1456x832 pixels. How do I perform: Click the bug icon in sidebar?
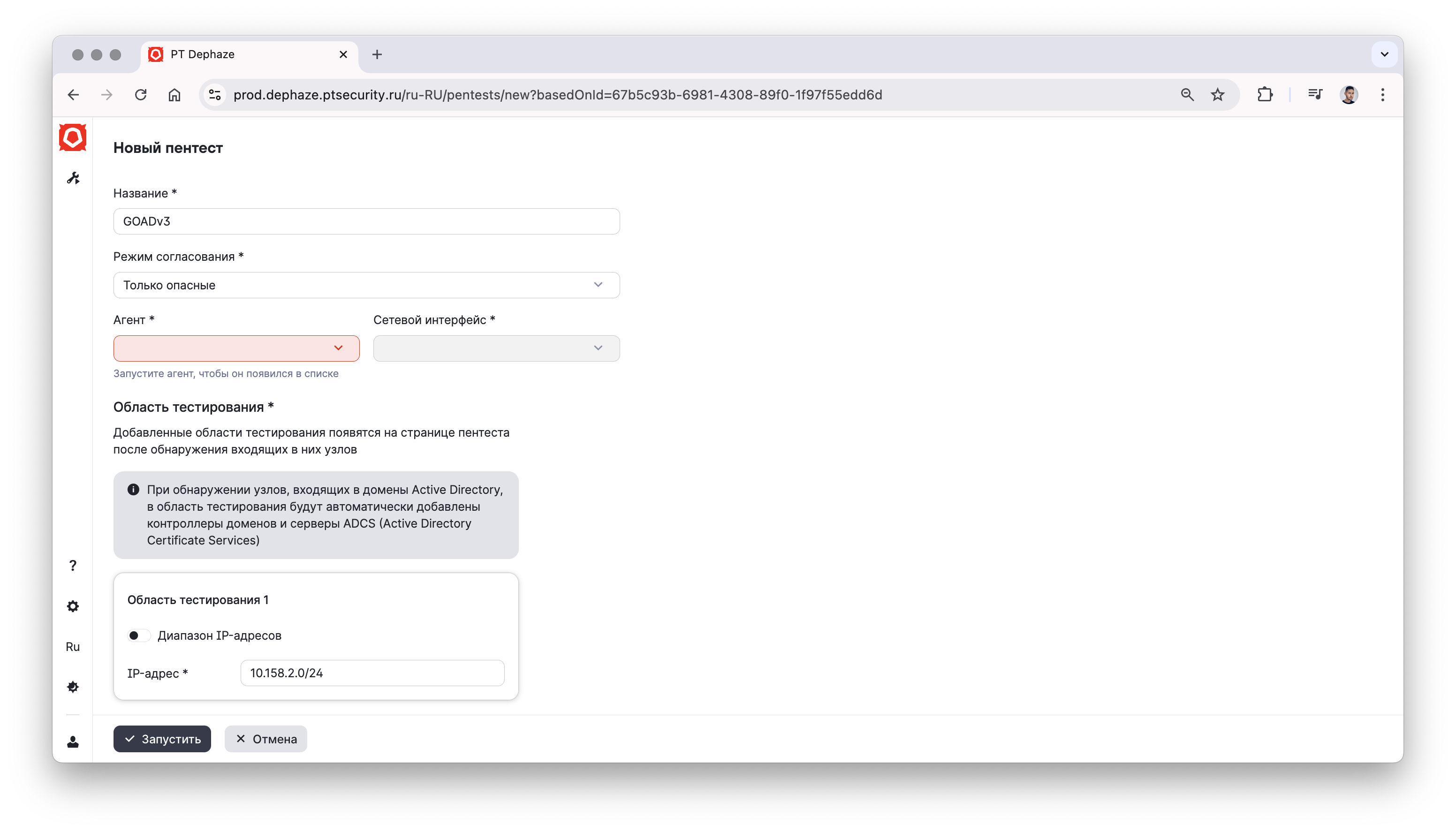click(x=73, y=687)
